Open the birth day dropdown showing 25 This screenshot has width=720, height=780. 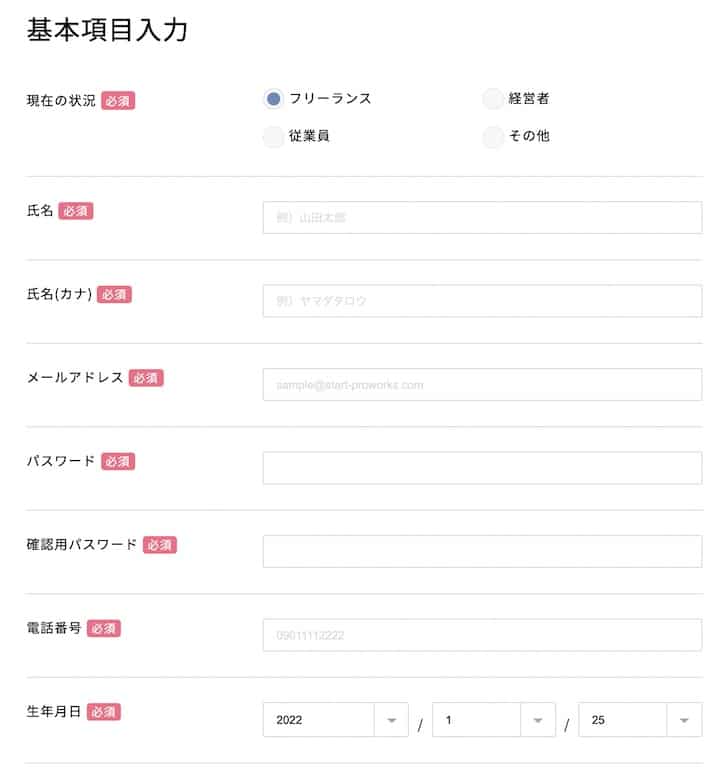(640, 720)
